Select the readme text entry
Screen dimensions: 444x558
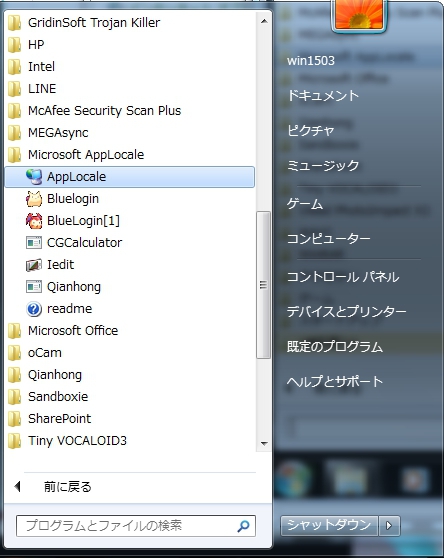coord(69,309)
